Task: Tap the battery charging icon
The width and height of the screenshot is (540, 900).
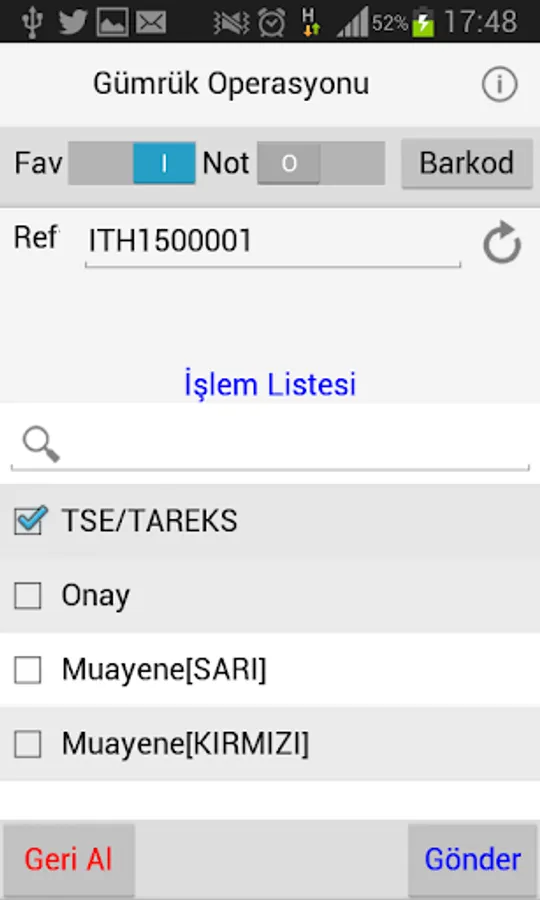Action: pyautogui.click(x=424, y=22)
